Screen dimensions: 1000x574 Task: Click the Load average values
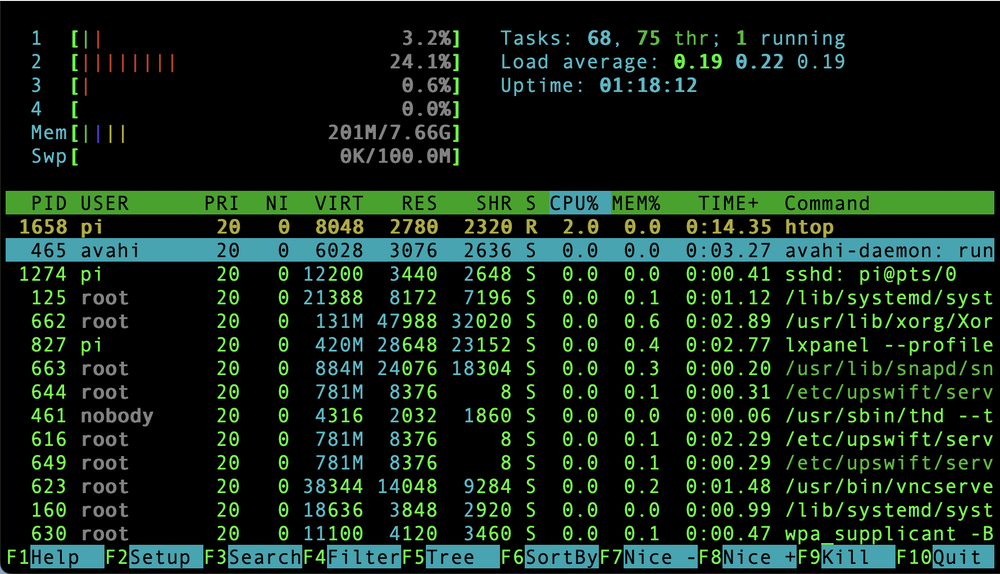(x=759, y=62)
